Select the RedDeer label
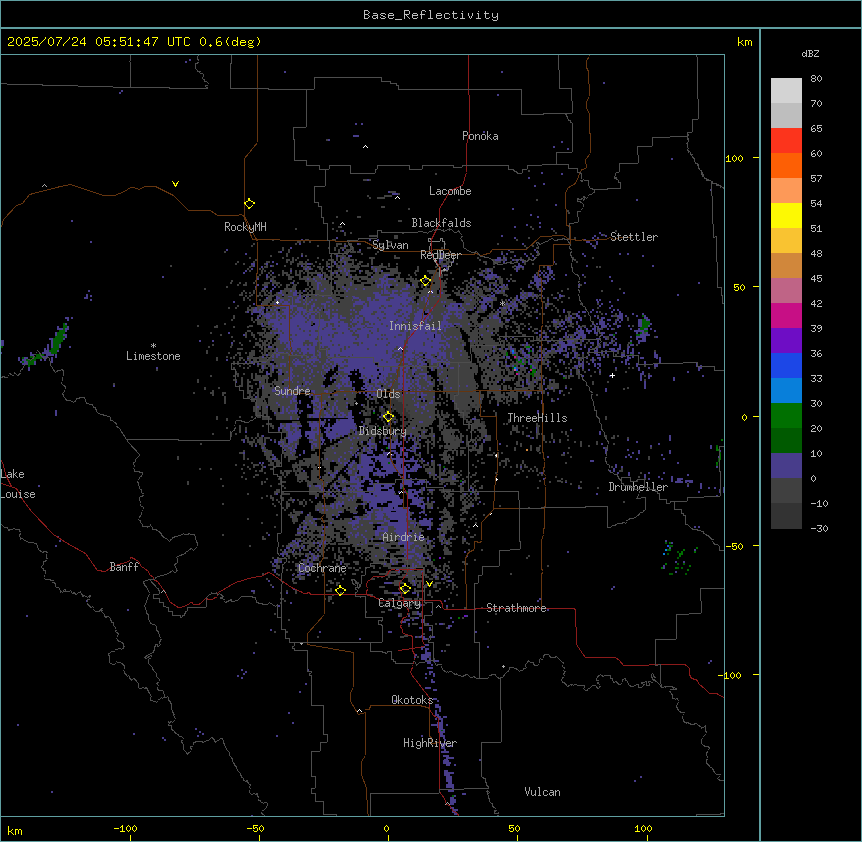The image size is (862, 842). pos(441,255)
